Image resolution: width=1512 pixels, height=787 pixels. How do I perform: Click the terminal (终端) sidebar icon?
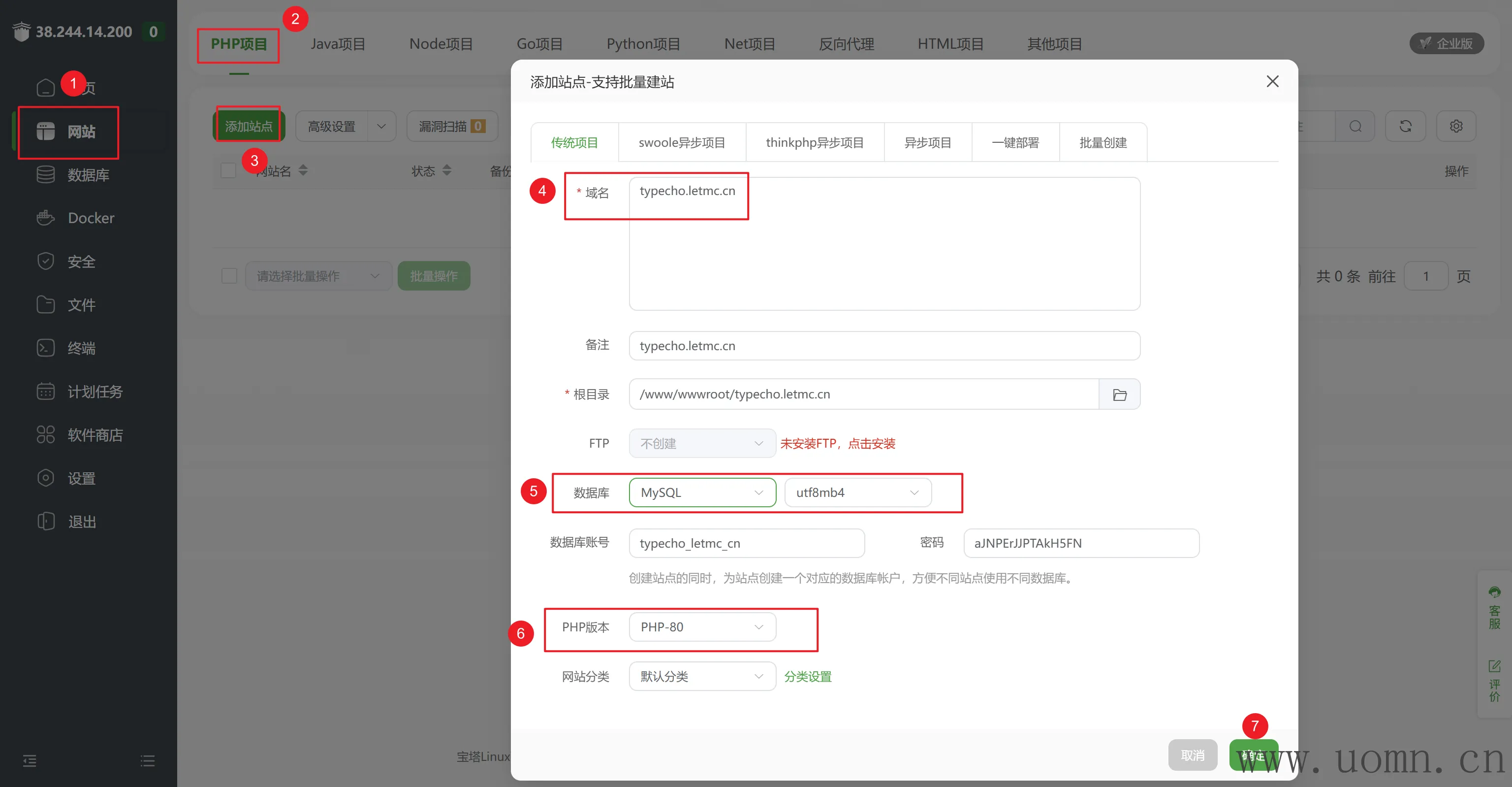pos(45,348)
